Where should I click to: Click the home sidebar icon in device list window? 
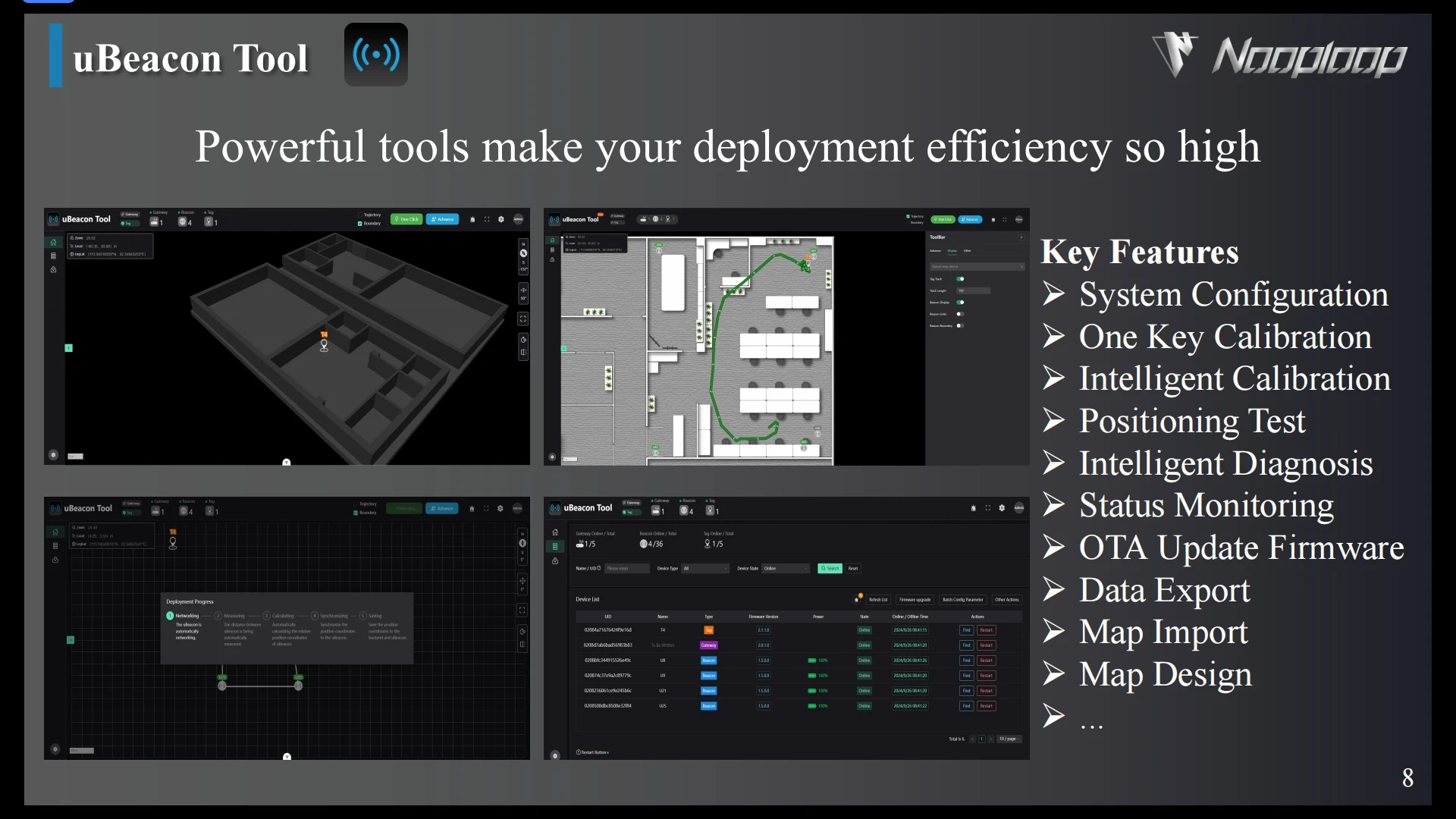[555, 532]
